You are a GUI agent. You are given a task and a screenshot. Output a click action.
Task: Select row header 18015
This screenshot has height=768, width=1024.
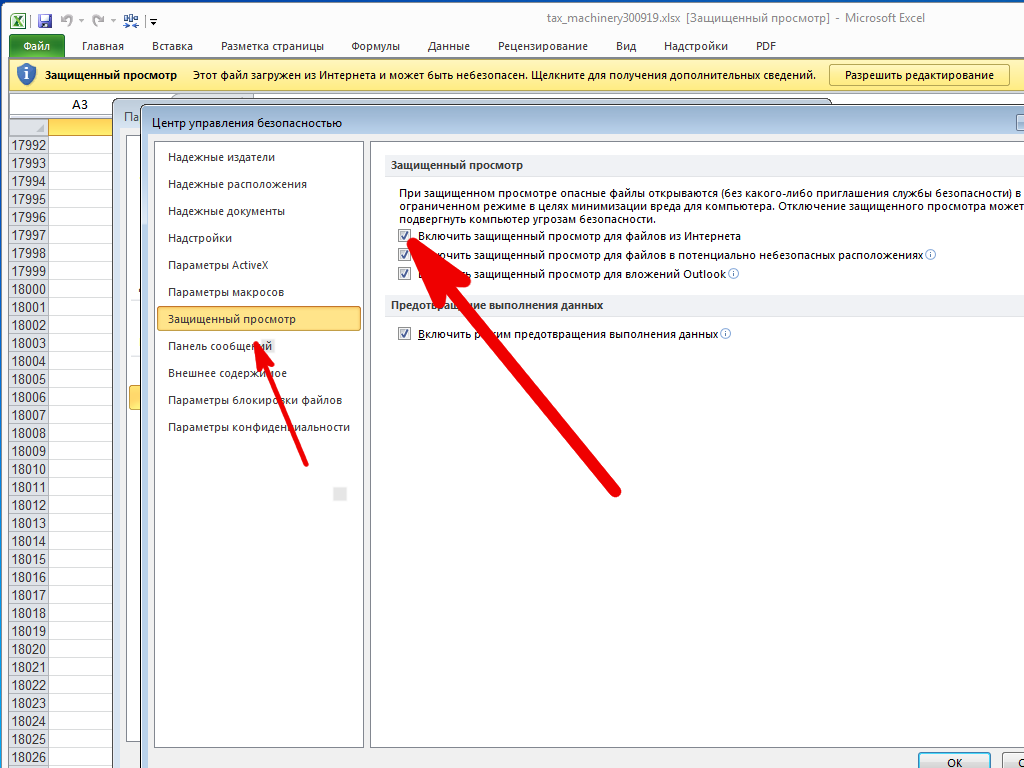[x=29, y=559]
